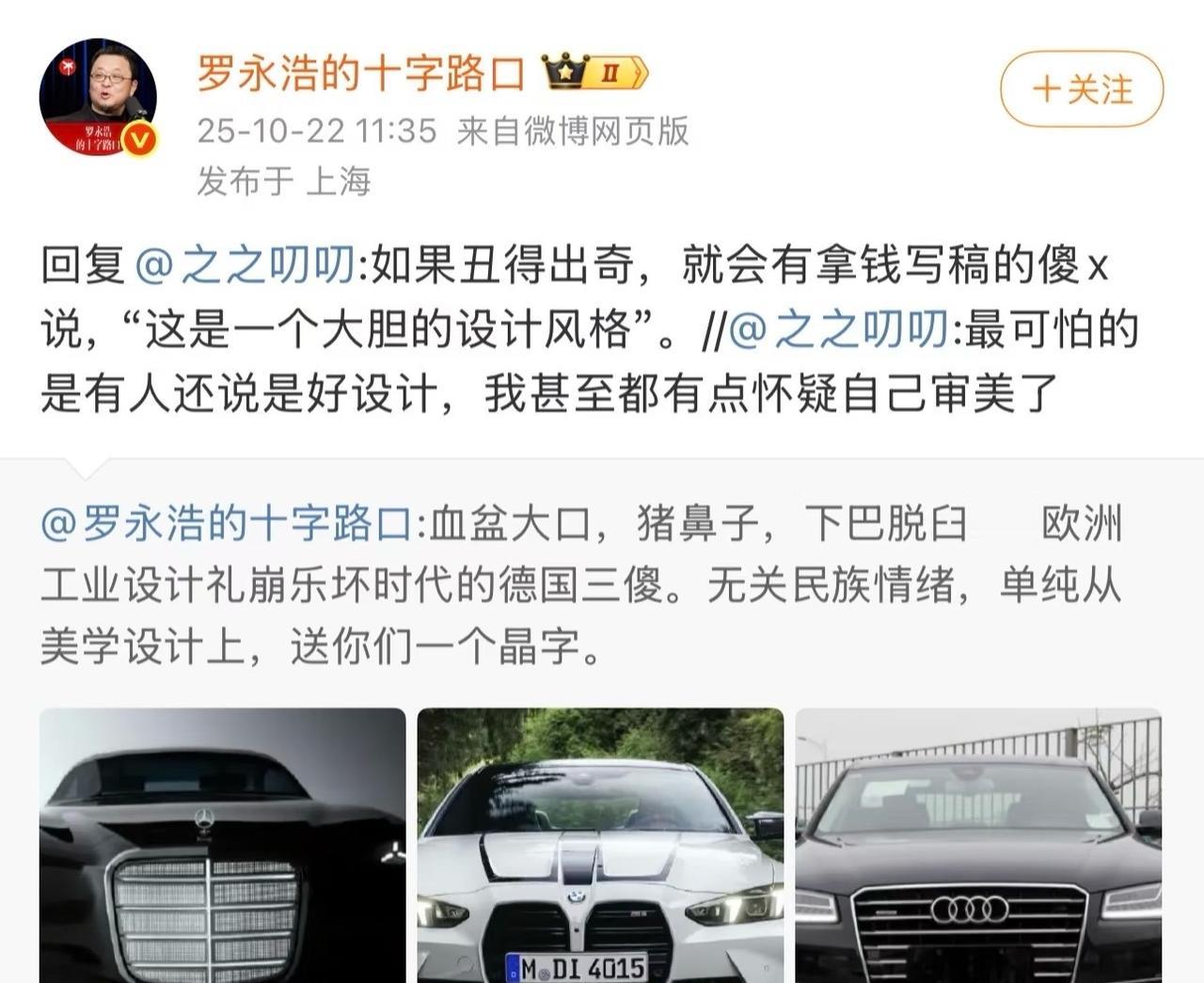1204x983 pixels.
Task: Tap the crown membership level II badge
Action: (594, 72)
